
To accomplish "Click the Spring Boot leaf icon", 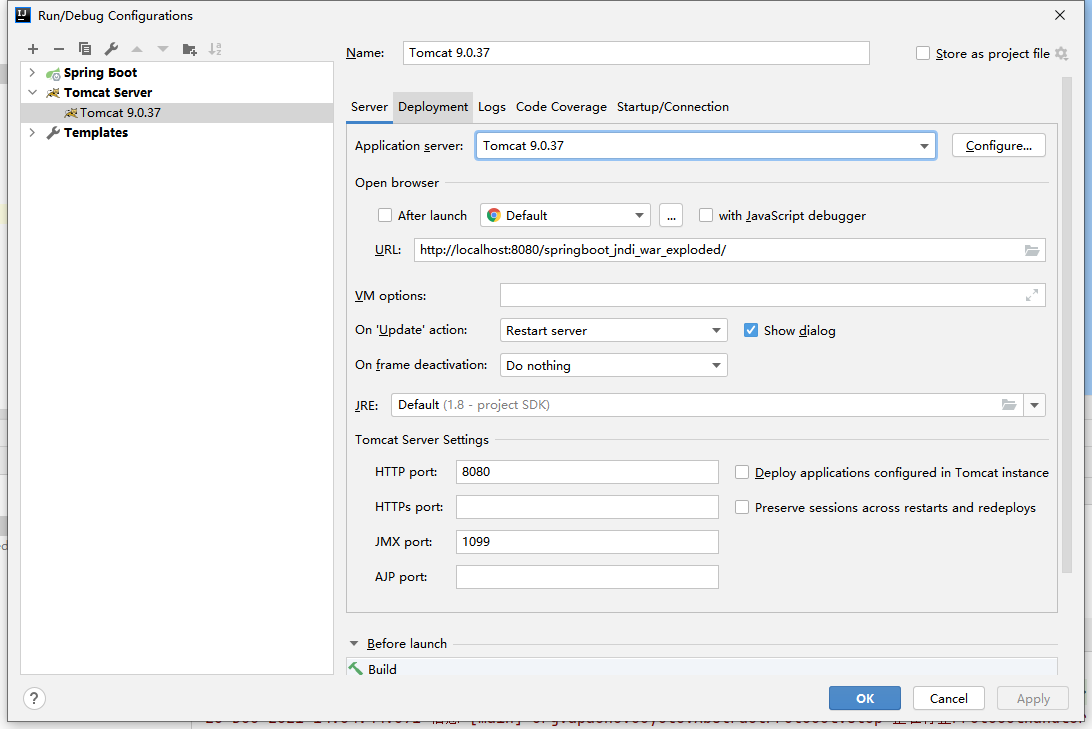I will (53, 73).
